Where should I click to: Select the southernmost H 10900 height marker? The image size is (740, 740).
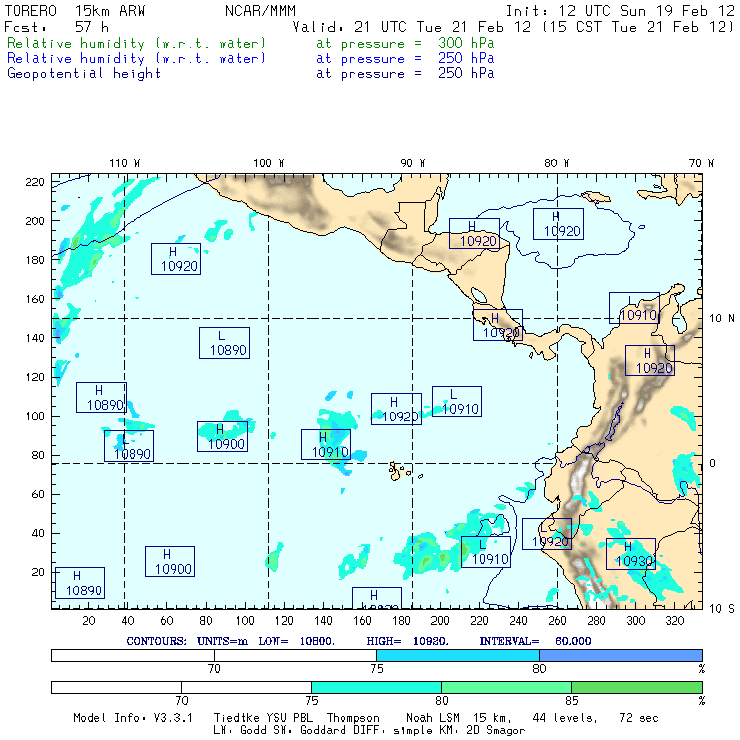(170, 561)
